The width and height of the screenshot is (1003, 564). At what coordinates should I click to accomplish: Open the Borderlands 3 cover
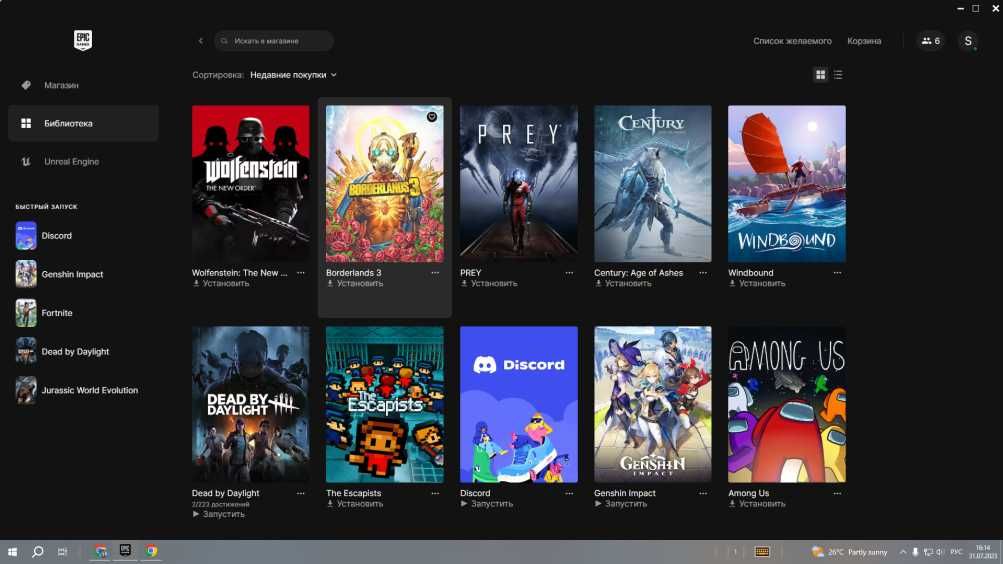coord(384,184)
